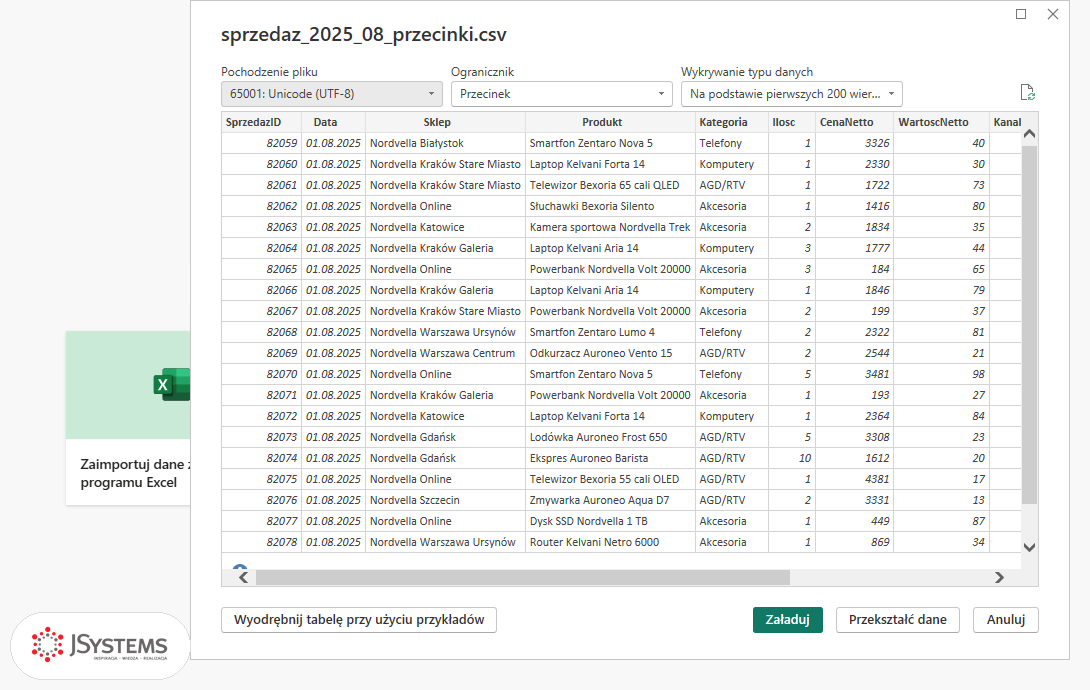Click the Laptop Kelvani Forta 14 cell in row 82060
This screenshot has width=1090, height=690.
coord(610,164)
